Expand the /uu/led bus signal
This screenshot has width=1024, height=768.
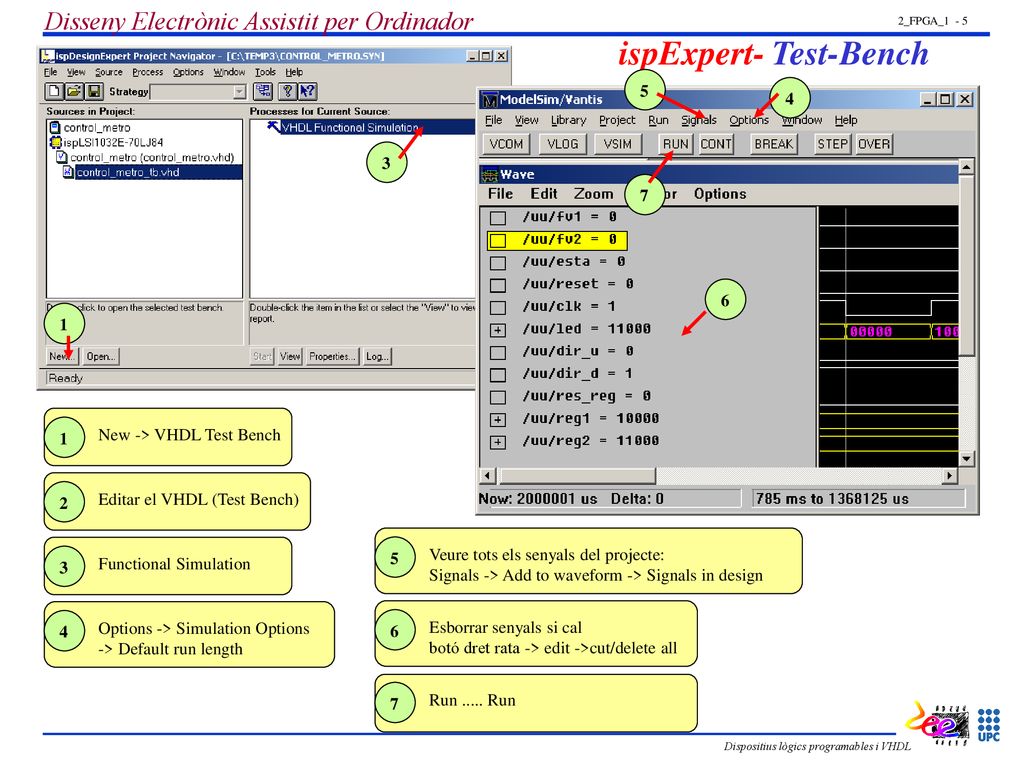click(498, 330)
